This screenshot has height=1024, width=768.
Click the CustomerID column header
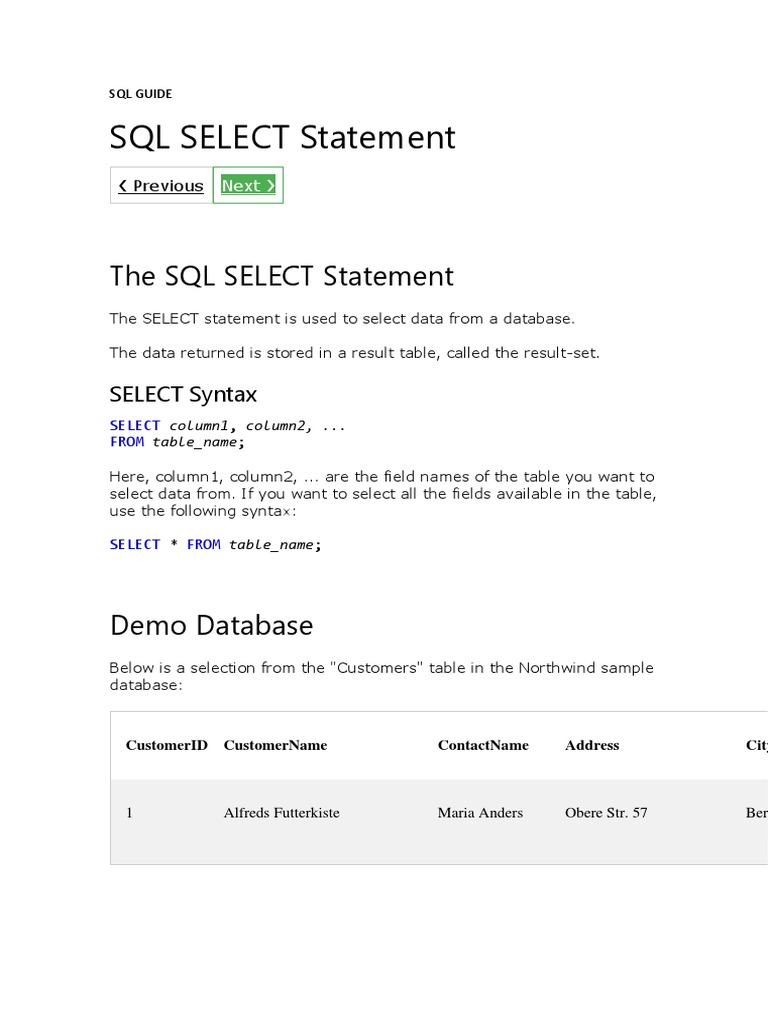(x=166, y=745)
